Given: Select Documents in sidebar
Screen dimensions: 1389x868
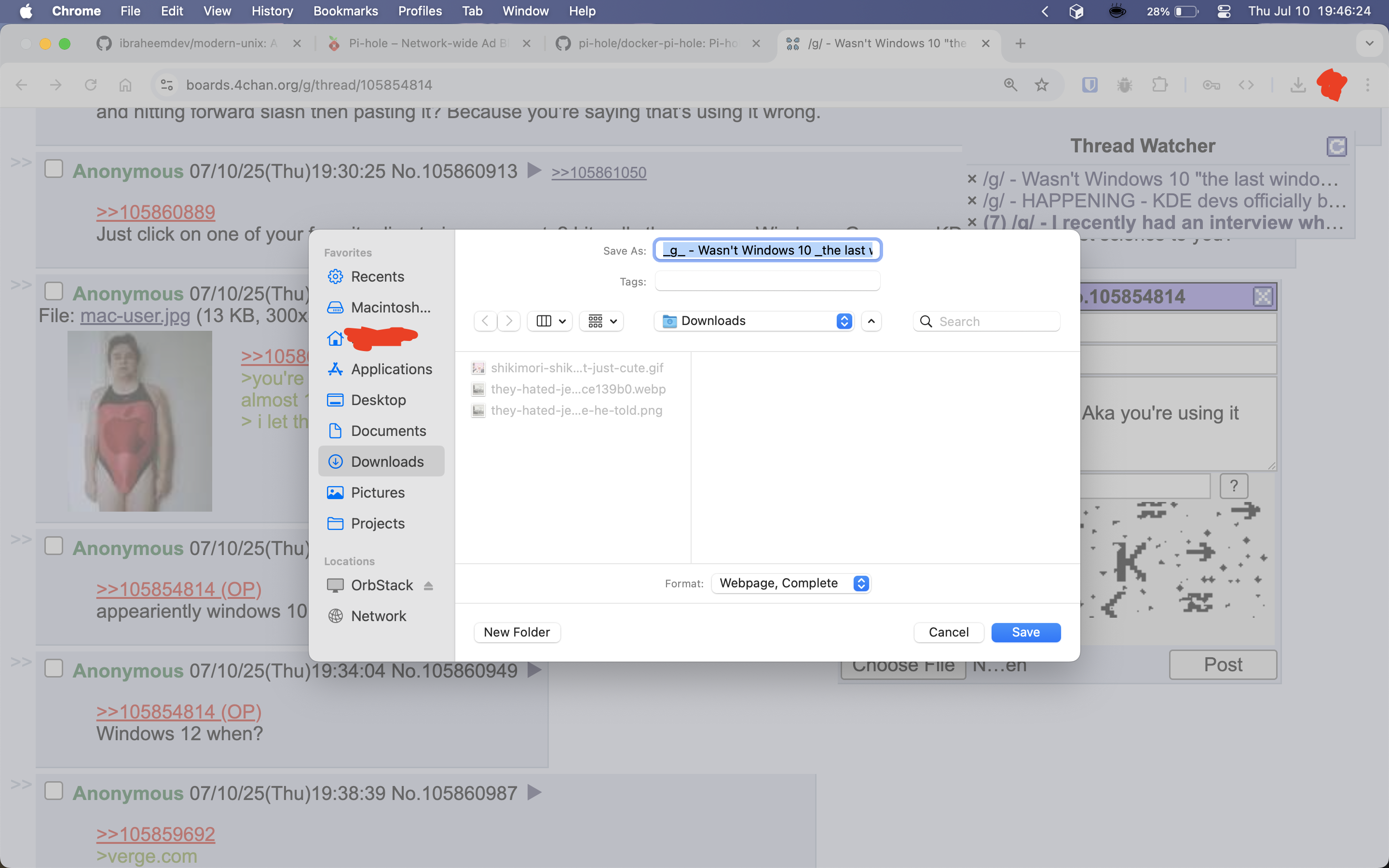Looking at the screenshot, I should [381, 431].
